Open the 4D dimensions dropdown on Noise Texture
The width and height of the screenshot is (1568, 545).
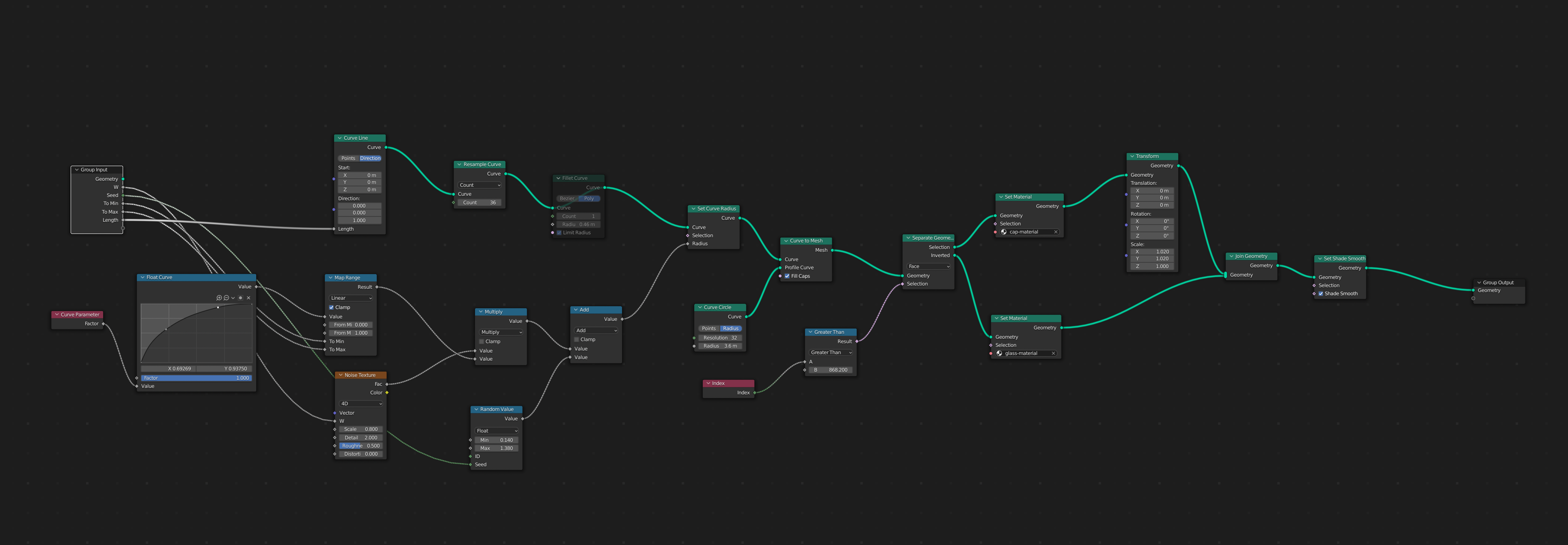pos(362,404)
